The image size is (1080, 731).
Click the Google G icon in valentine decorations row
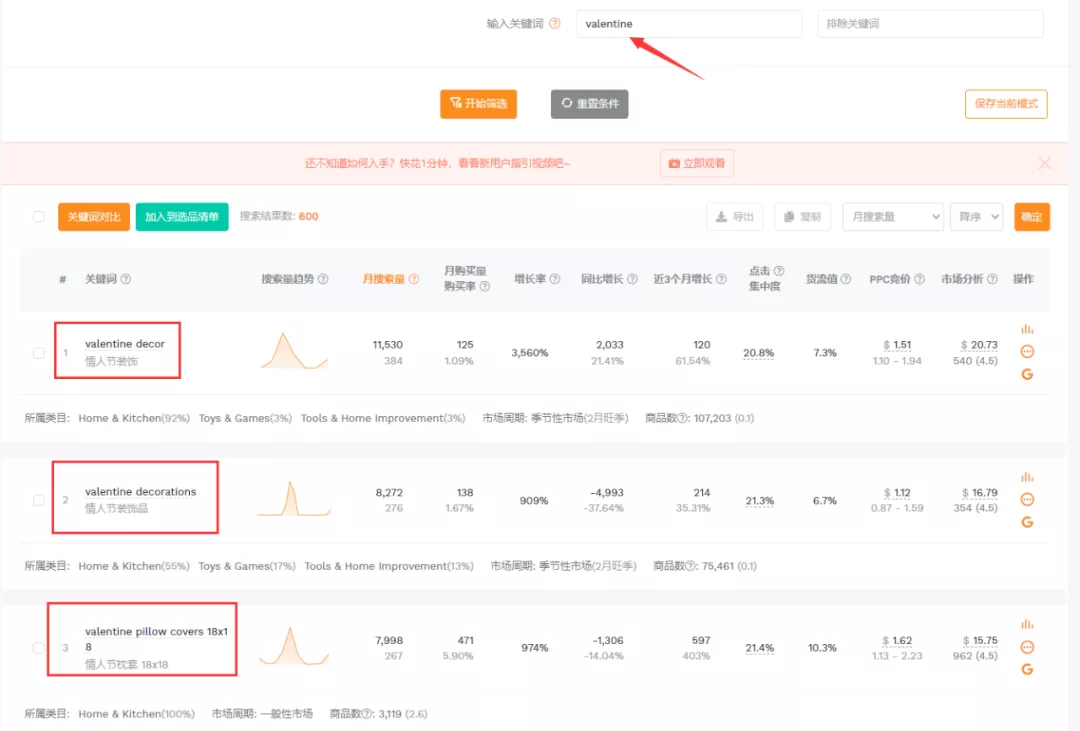[1027, 522]
